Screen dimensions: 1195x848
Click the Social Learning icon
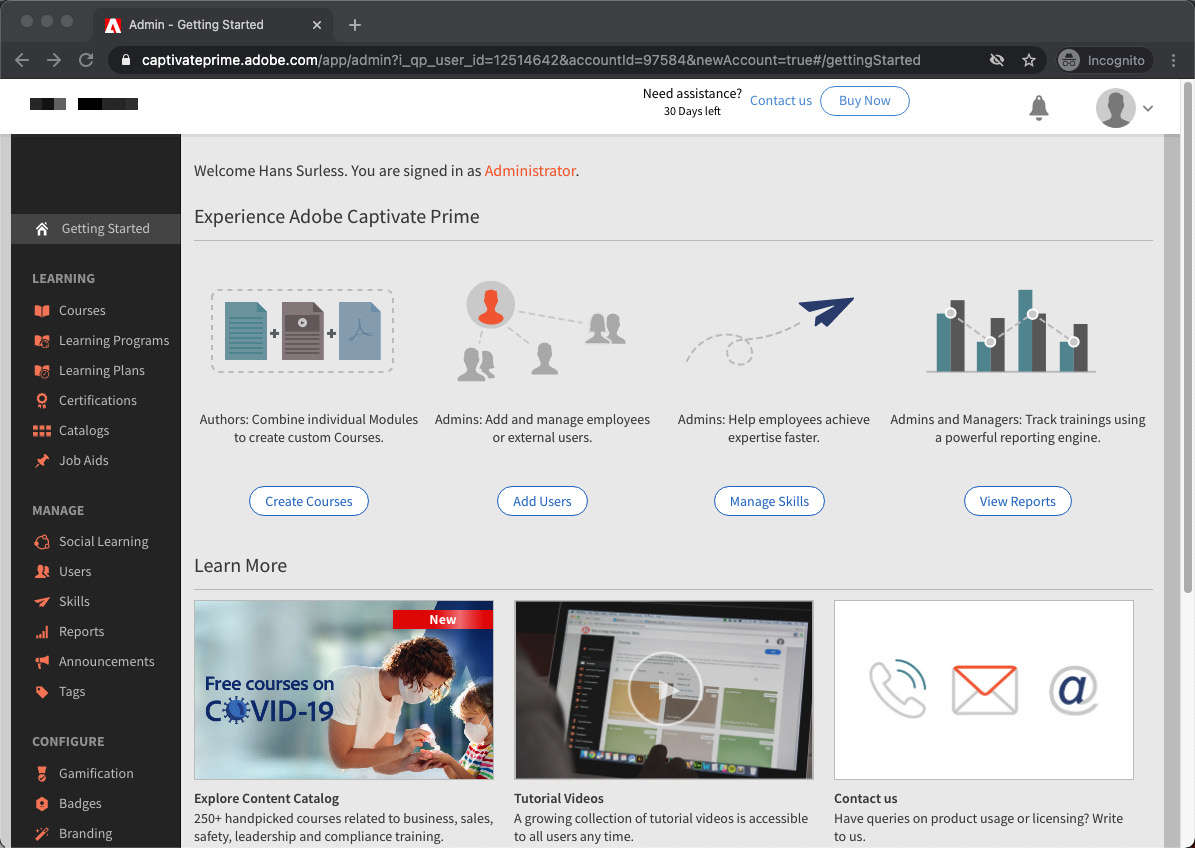(x=42, y=542)
